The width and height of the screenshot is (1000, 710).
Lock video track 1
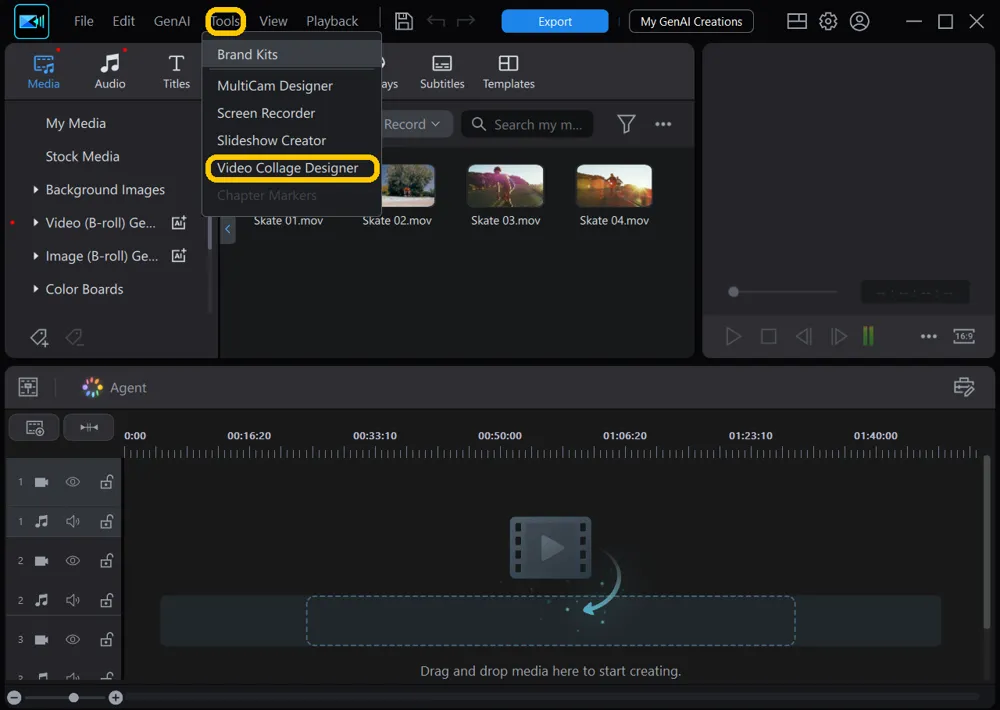point(107,482)
